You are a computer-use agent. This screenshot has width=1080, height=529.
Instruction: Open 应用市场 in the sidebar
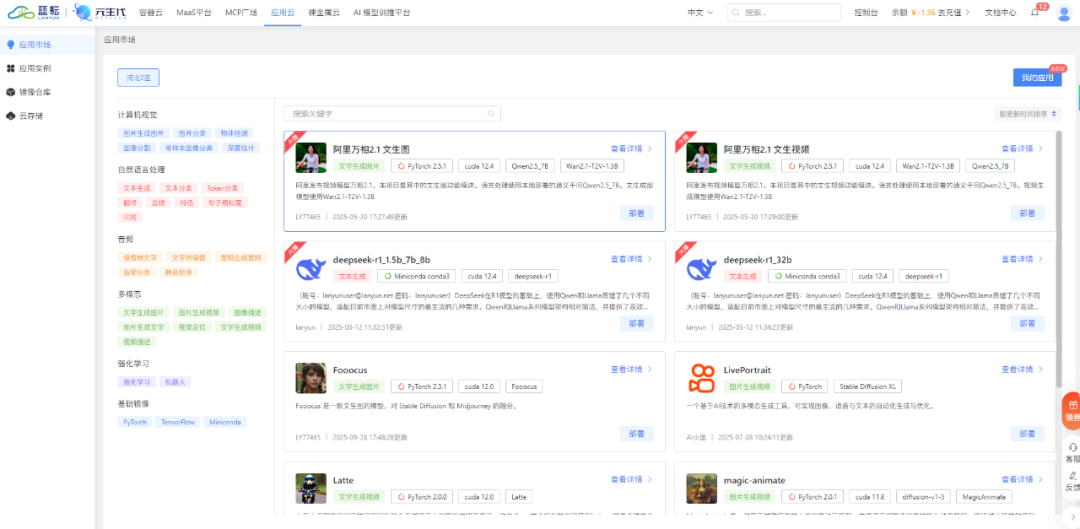pos(48,45)
